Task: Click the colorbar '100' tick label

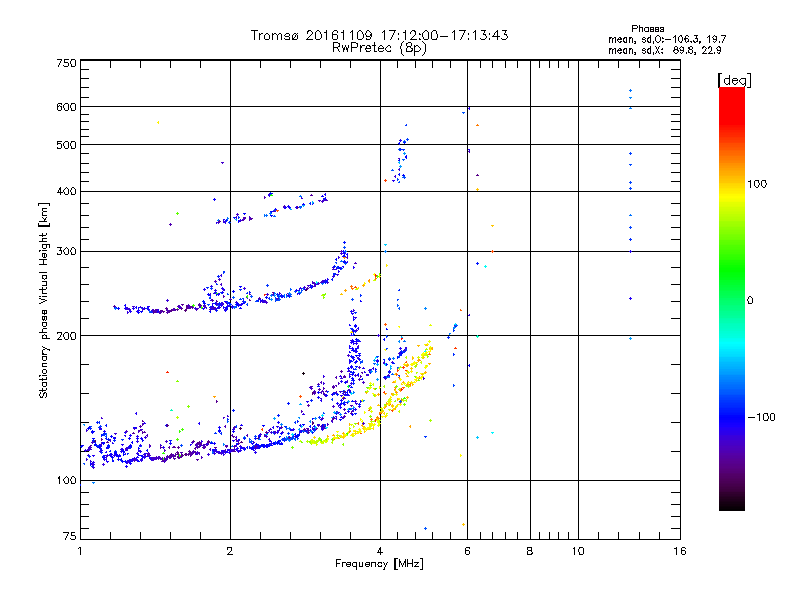Action: pyautogui.click(x=757, y=184)
